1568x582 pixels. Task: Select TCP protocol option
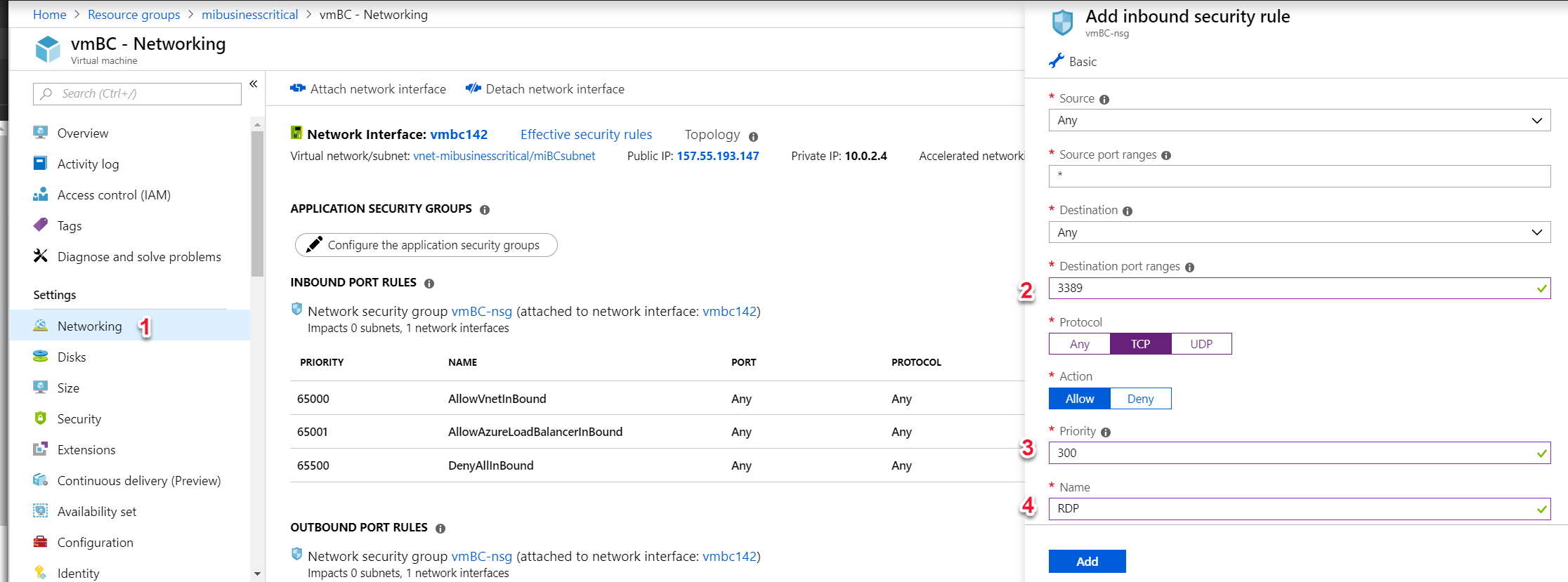1140,344
